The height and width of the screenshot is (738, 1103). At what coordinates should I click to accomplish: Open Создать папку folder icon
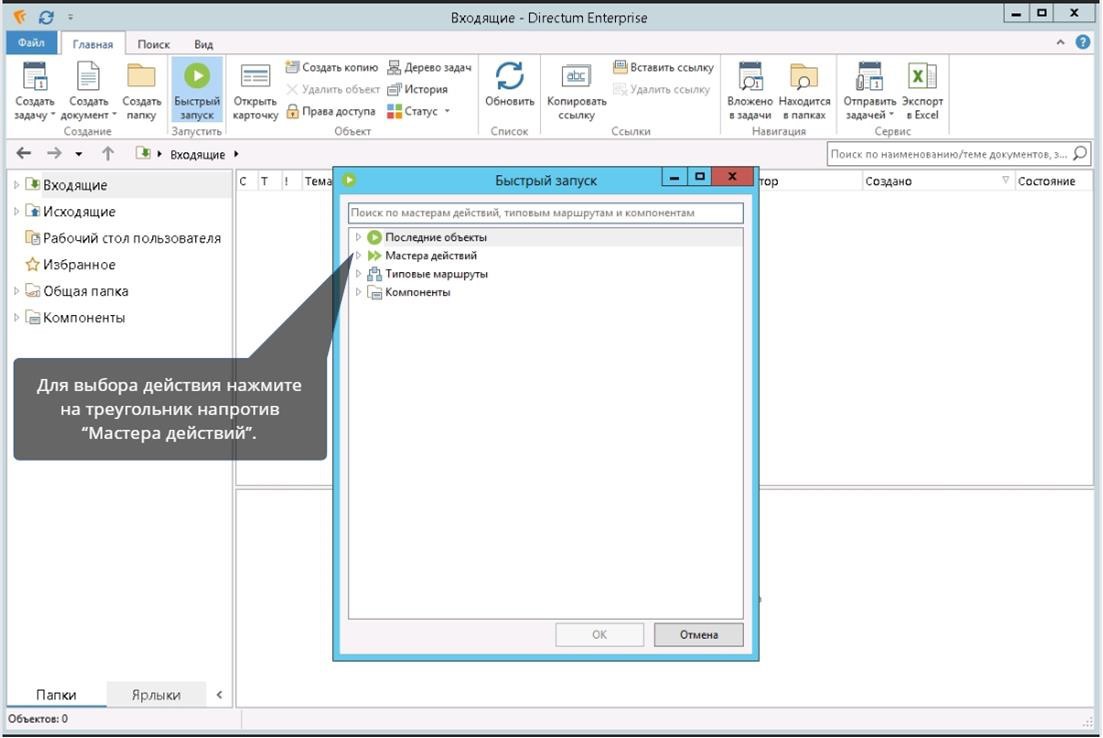coord(141,78)
